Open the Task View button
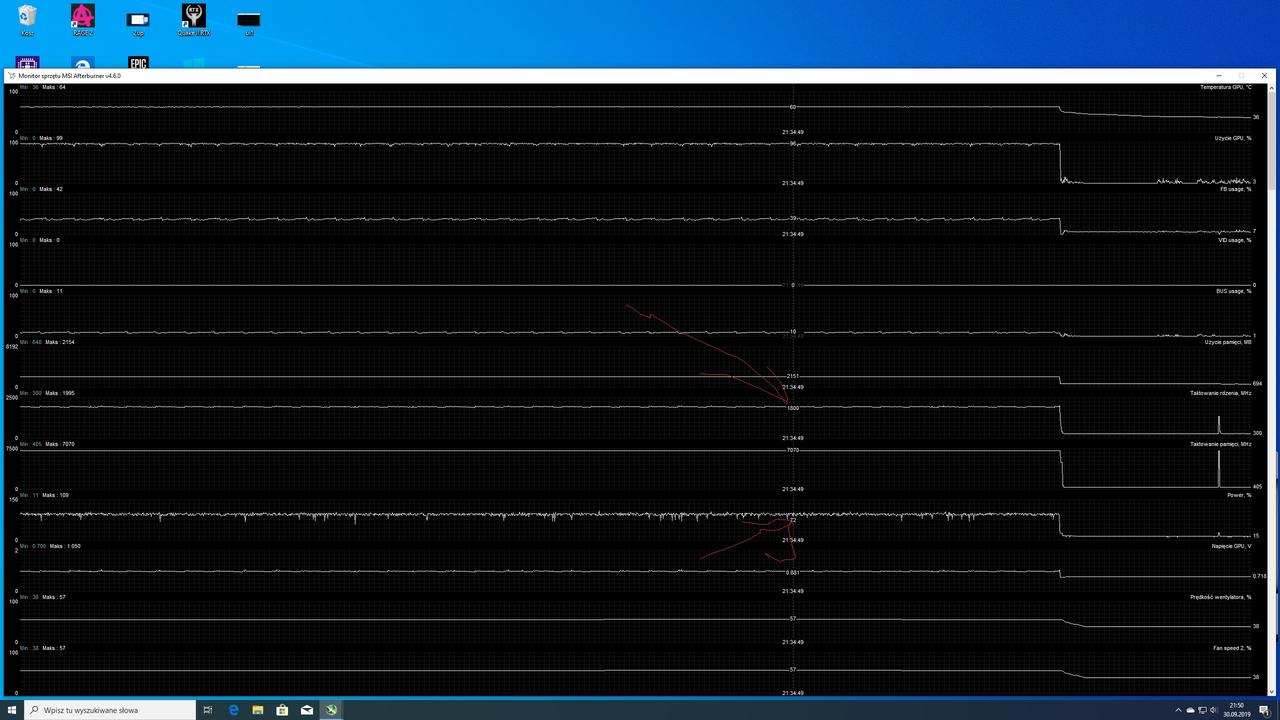The width and height of the screenshot is (1280, 720). (x=208, y=710)
